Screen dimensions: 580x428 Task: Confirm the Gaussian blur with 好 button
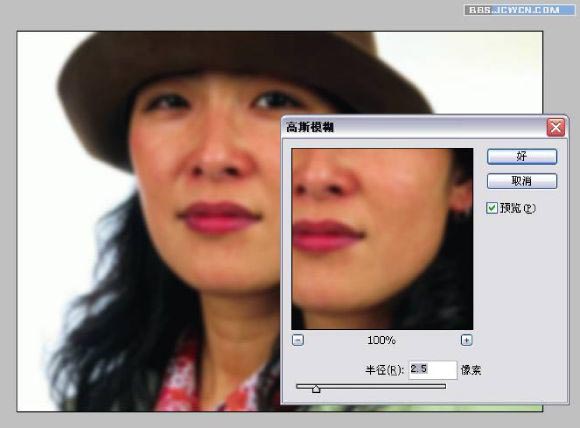pos(522,156)
